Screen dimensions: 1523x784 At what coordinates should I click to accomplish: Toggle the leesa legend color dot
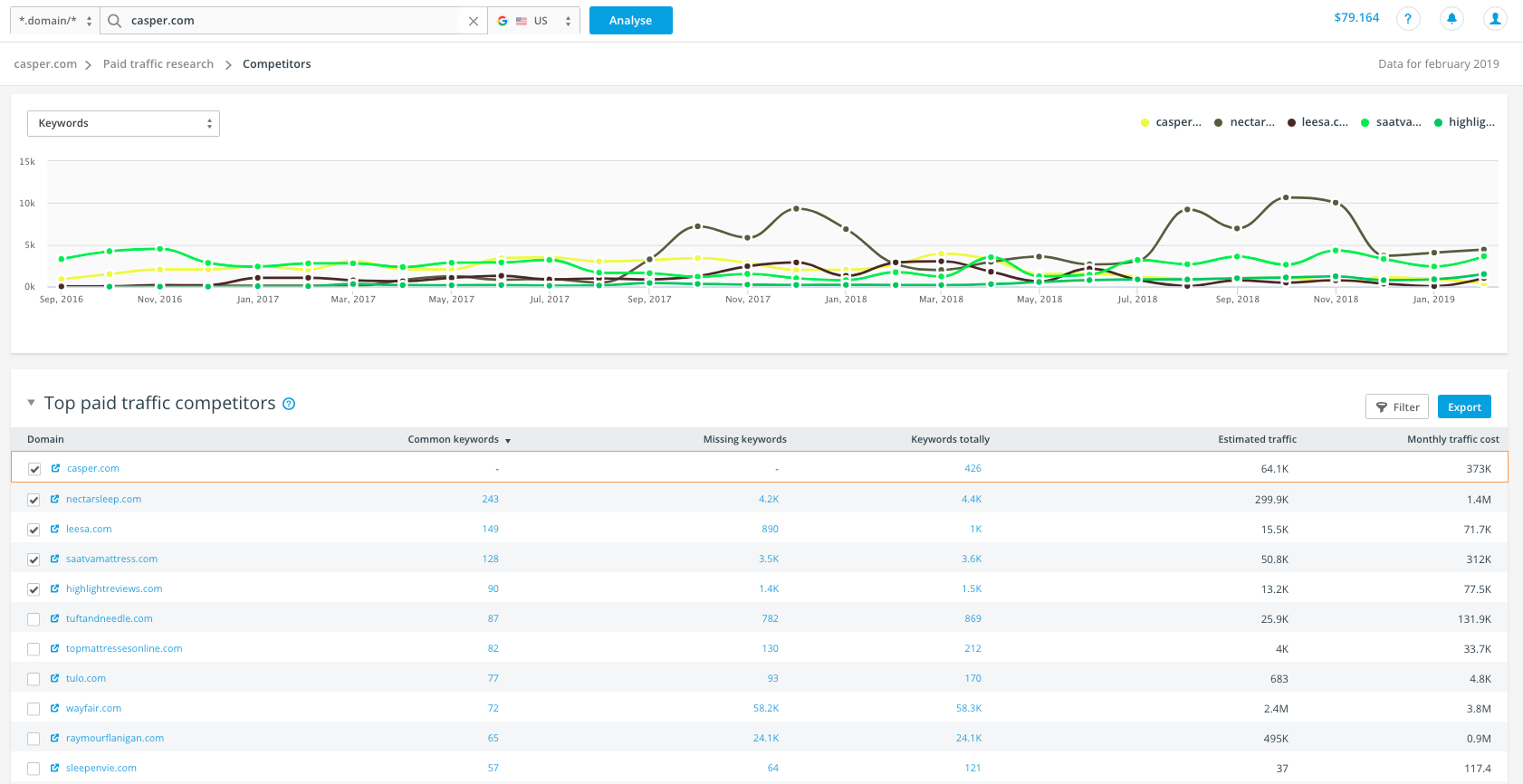(1291, 122)
